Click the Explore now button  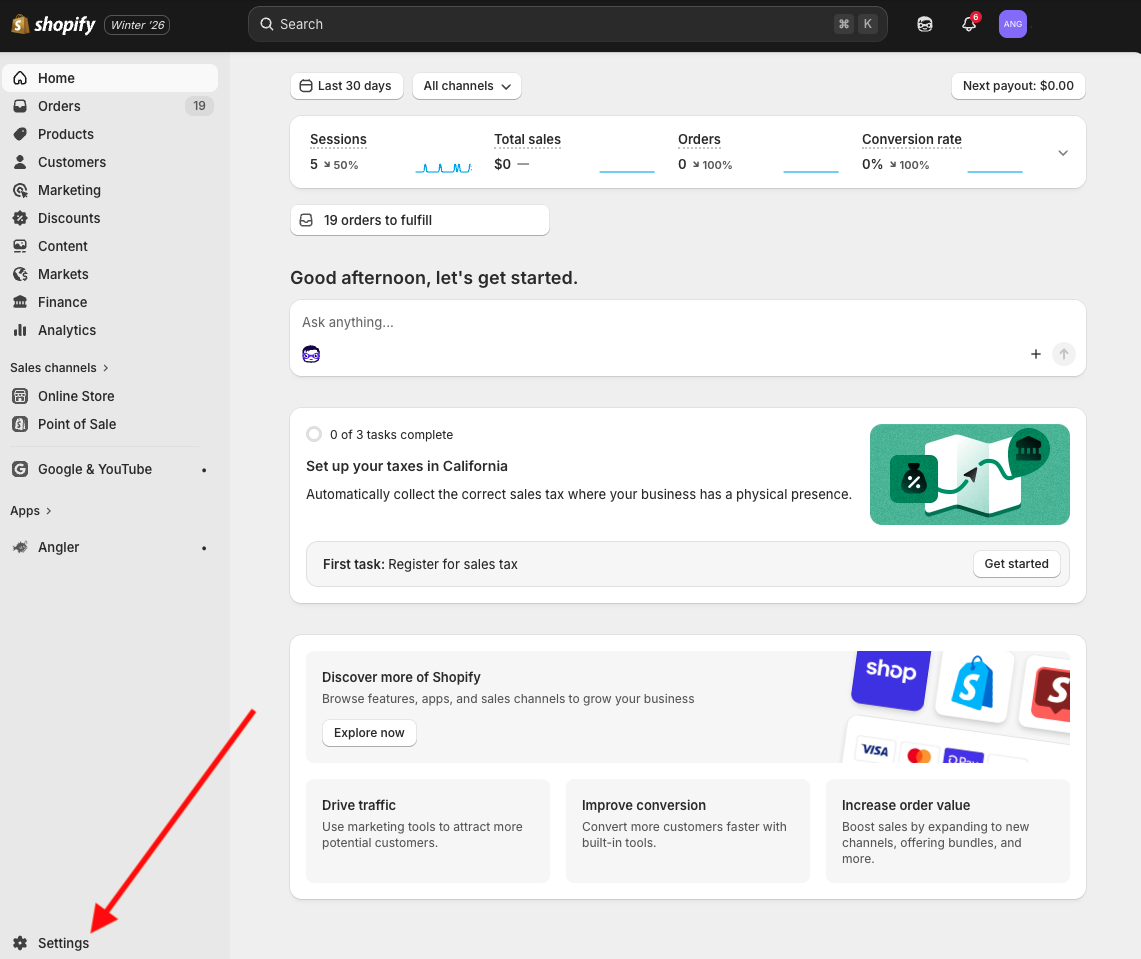coord(369,733)
